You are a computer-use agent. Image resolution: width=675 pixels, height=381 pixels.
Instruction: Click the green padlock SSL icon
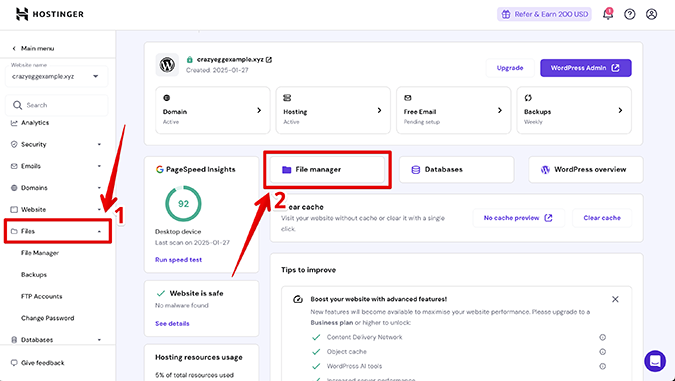189,59
